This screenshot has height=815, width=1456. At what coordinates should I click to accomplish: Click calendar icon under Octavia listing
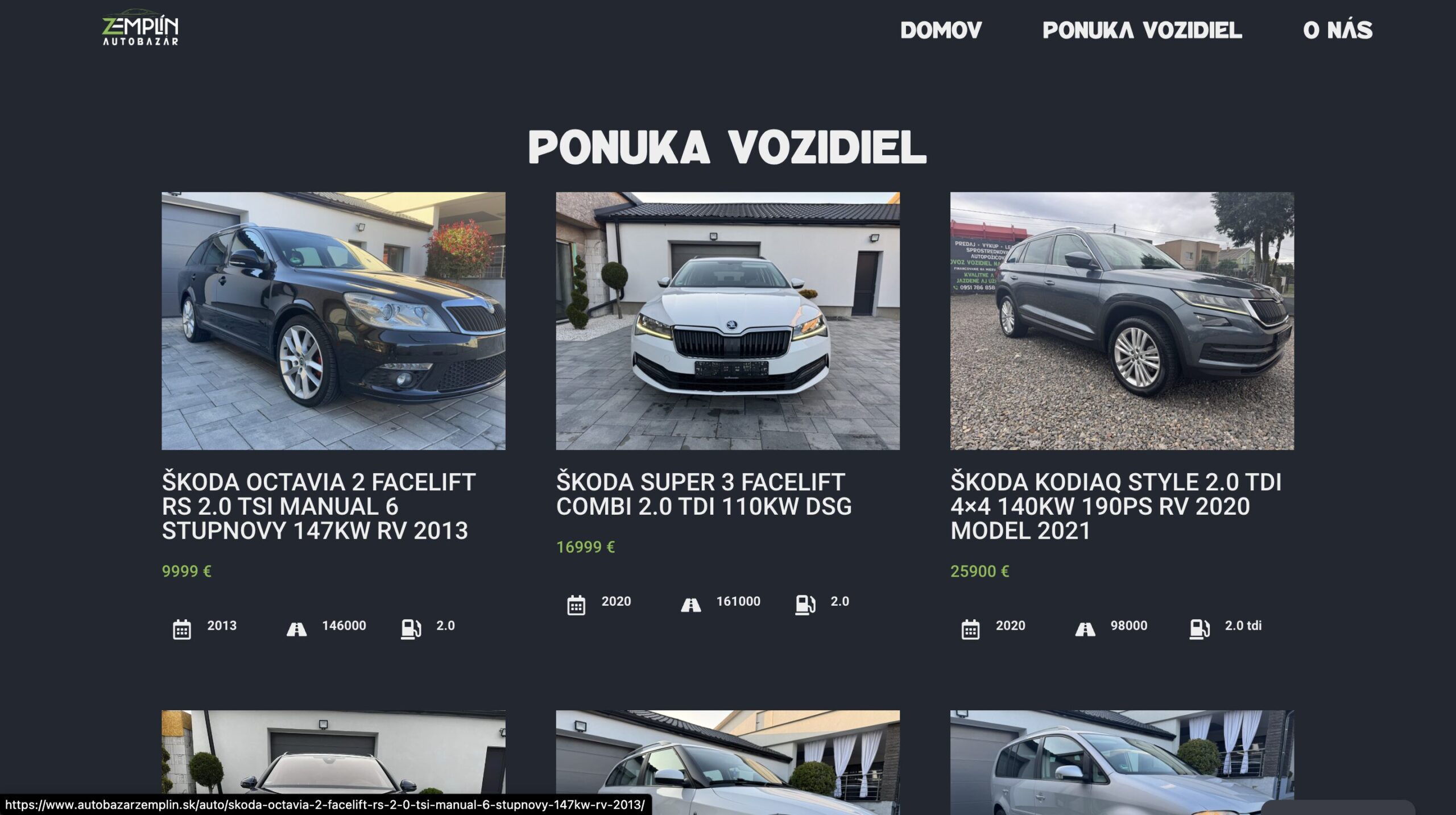(x=182, y=630)
